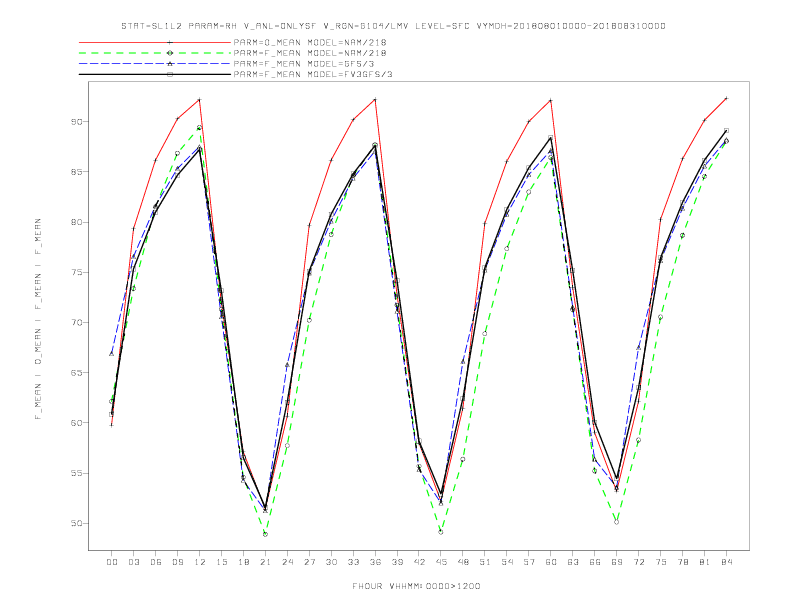Click y-axis tick label 70
This screenshot has height=612, width=792.
point(76,322)
